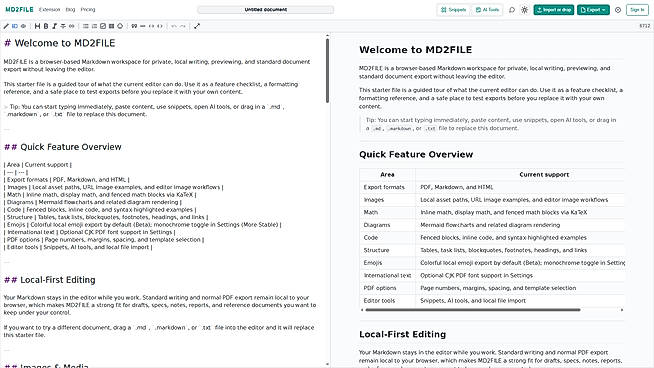Apply strikethrough formatting
This screenshot has height=368, width=654.
coord(63,26)
